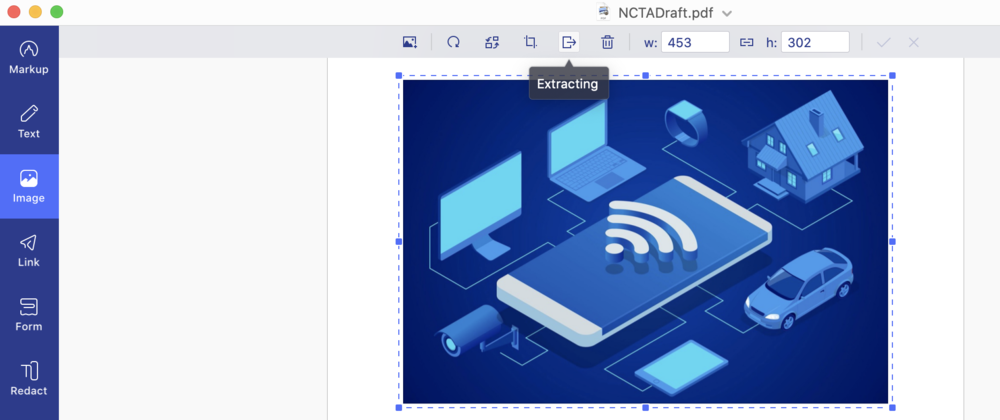Image resolution: width=1000 pixels, height=420 pixels.
Task: Click the Wi-Fi smartphone illustration image
Action: (x=645, y=242)
